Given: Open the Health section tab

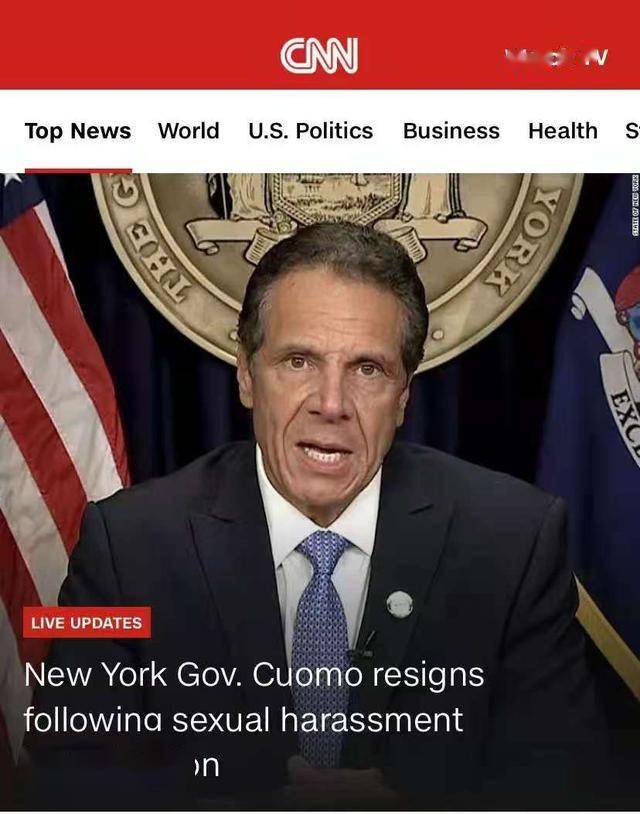Looking at the screenshot, I should (563, 131).
